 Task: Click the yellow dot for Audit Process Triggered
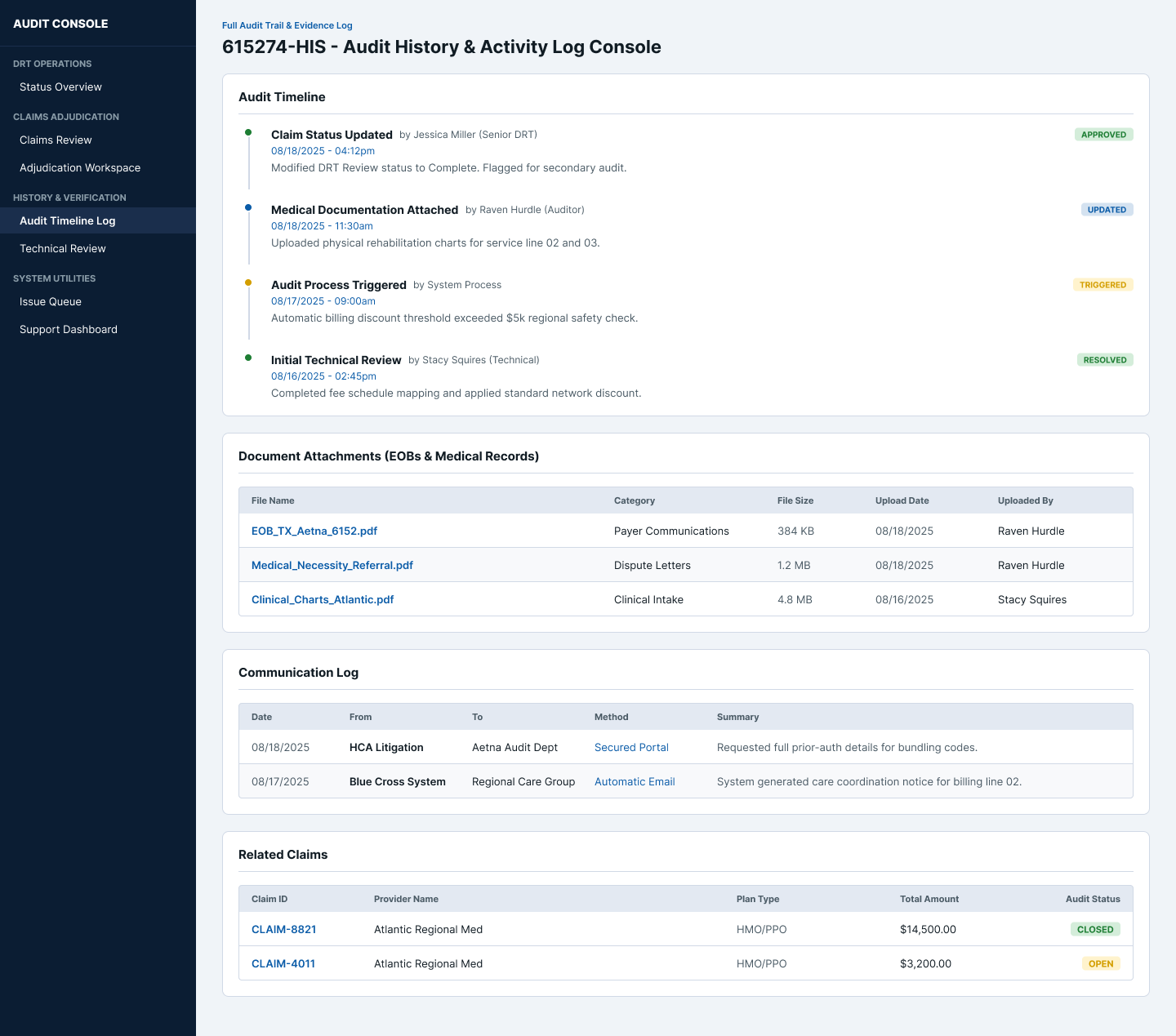tap(248, 282)
